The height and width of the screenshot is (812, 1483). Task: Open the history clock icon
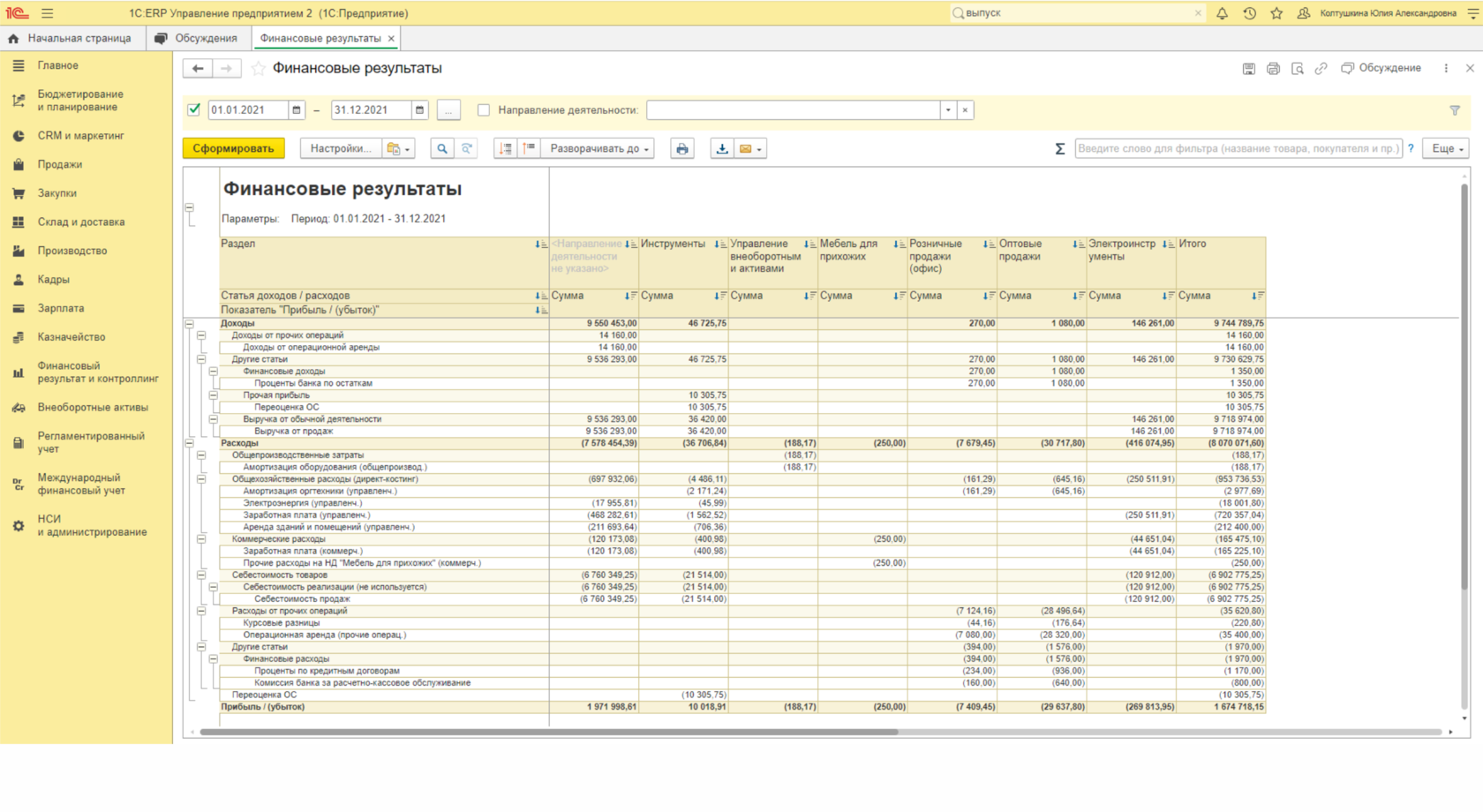(x=1249, y=13)
